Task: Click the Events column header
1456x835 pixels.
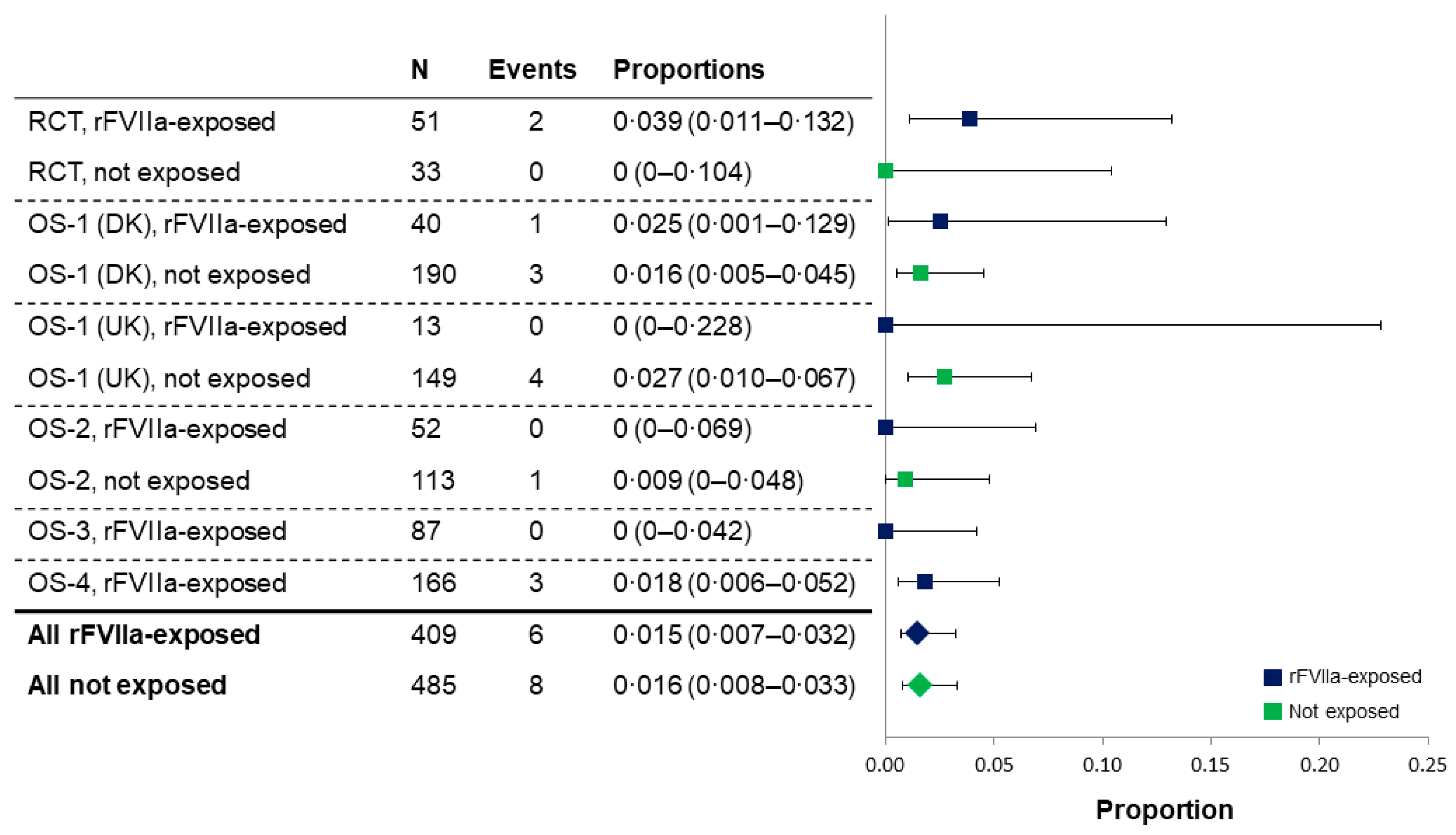Action: click(532, 69)
